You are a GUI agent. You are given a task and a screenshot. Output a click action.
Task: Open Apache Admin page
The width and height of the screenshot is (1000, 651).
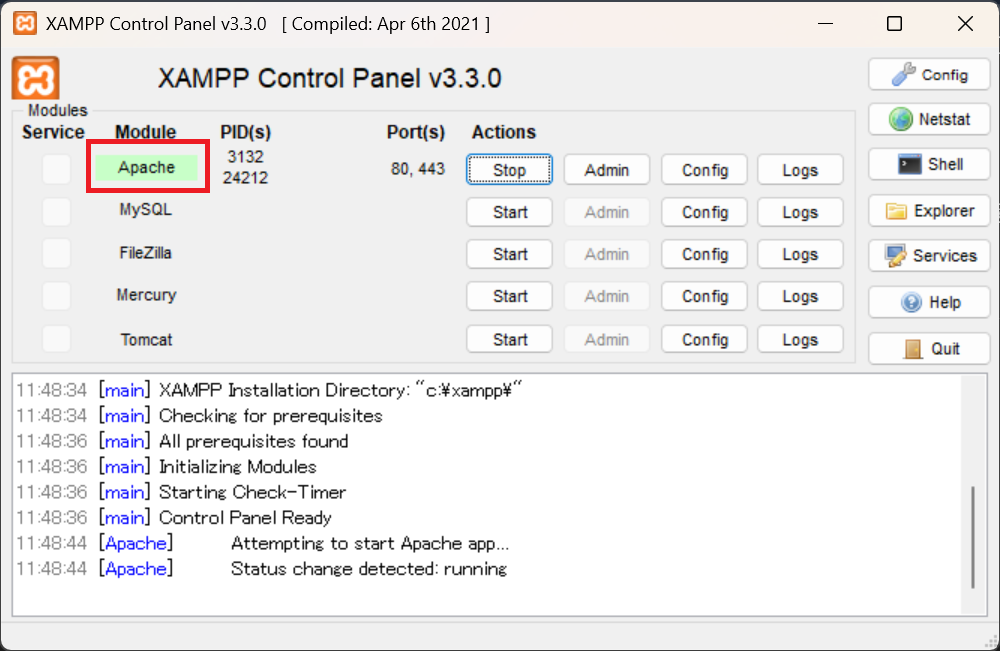(x=606, y=169)
